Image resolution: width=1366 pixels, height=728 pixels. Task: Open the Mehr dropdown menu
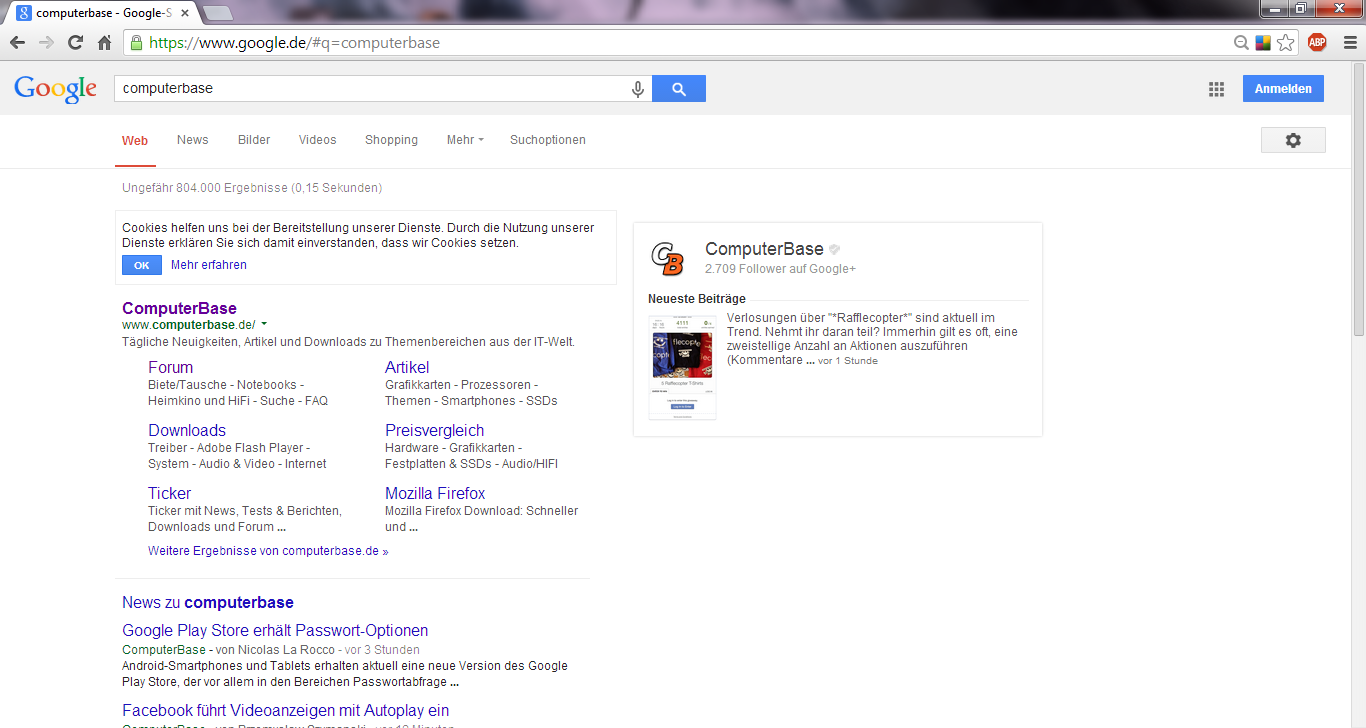[x=465, y=140]
